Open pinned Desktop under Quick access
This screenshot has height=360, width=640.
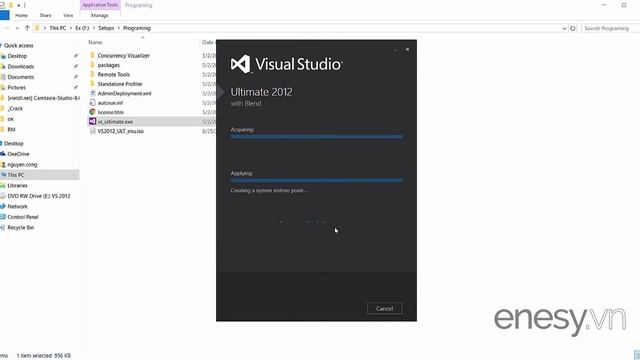(x=17, y=56)
